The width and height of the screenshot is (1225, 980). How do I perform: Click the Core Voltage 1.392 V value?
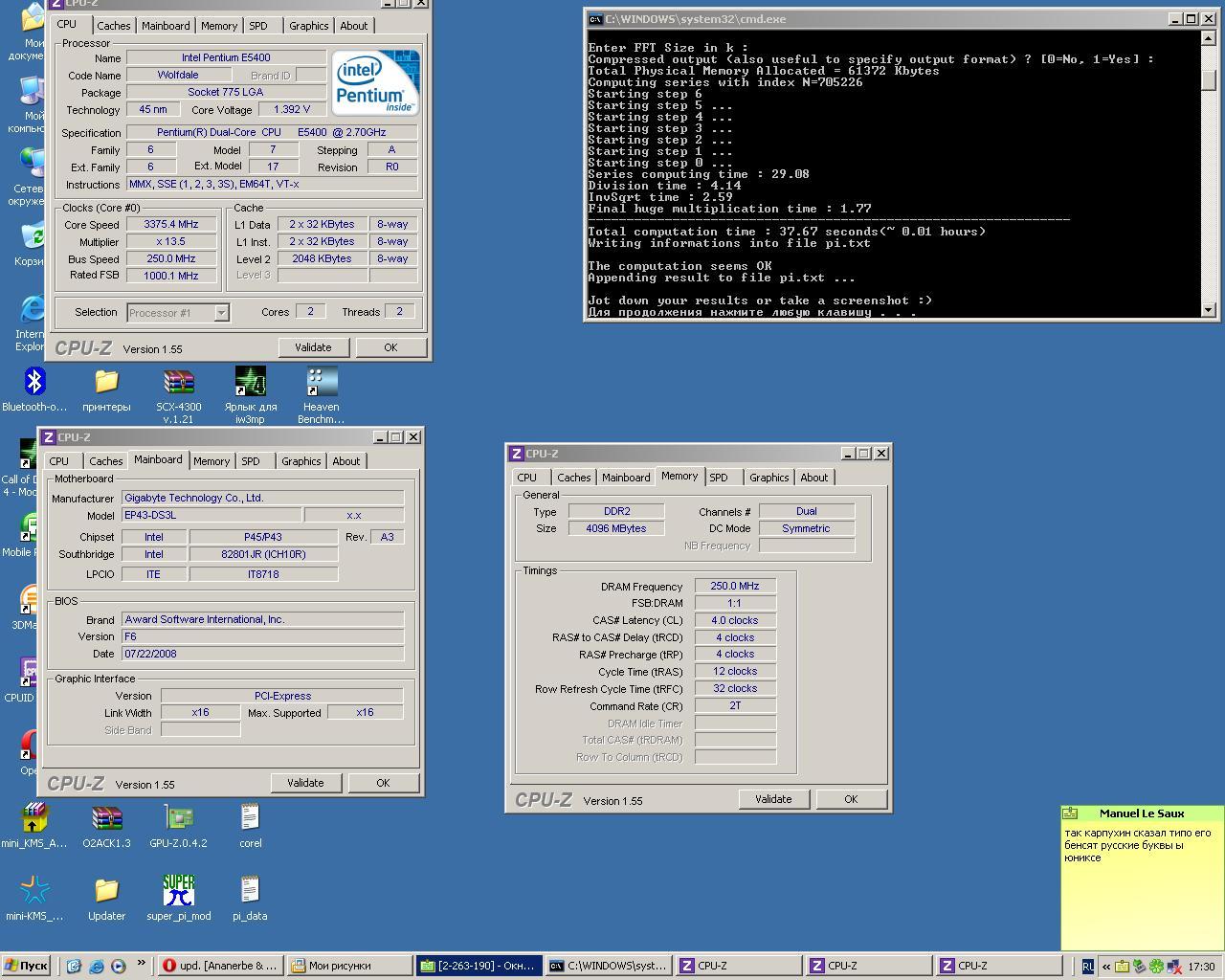[x=292, y=110]
